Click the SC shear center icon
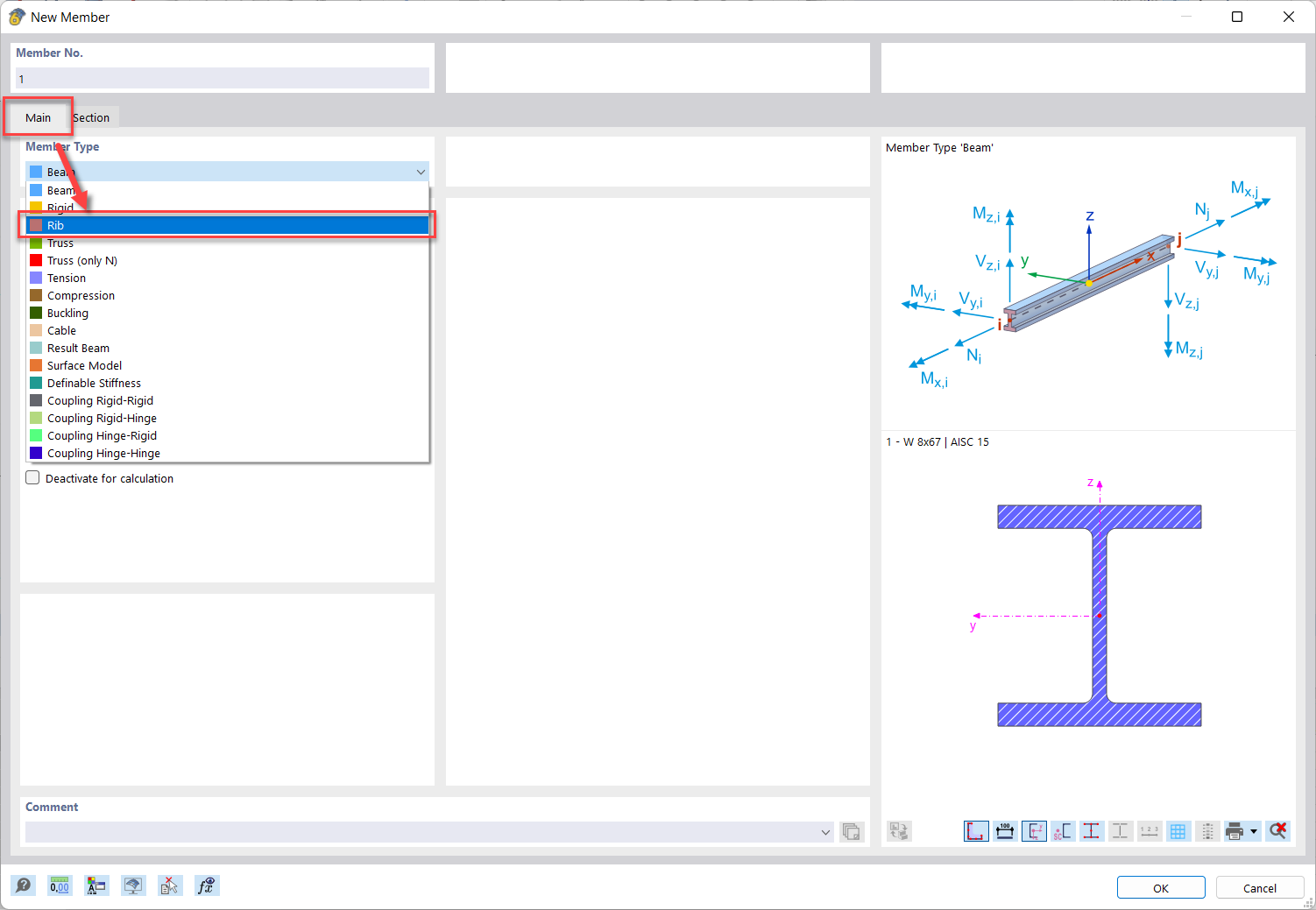The width and height of the screenshot is (1316, 910). [1063, 830]
